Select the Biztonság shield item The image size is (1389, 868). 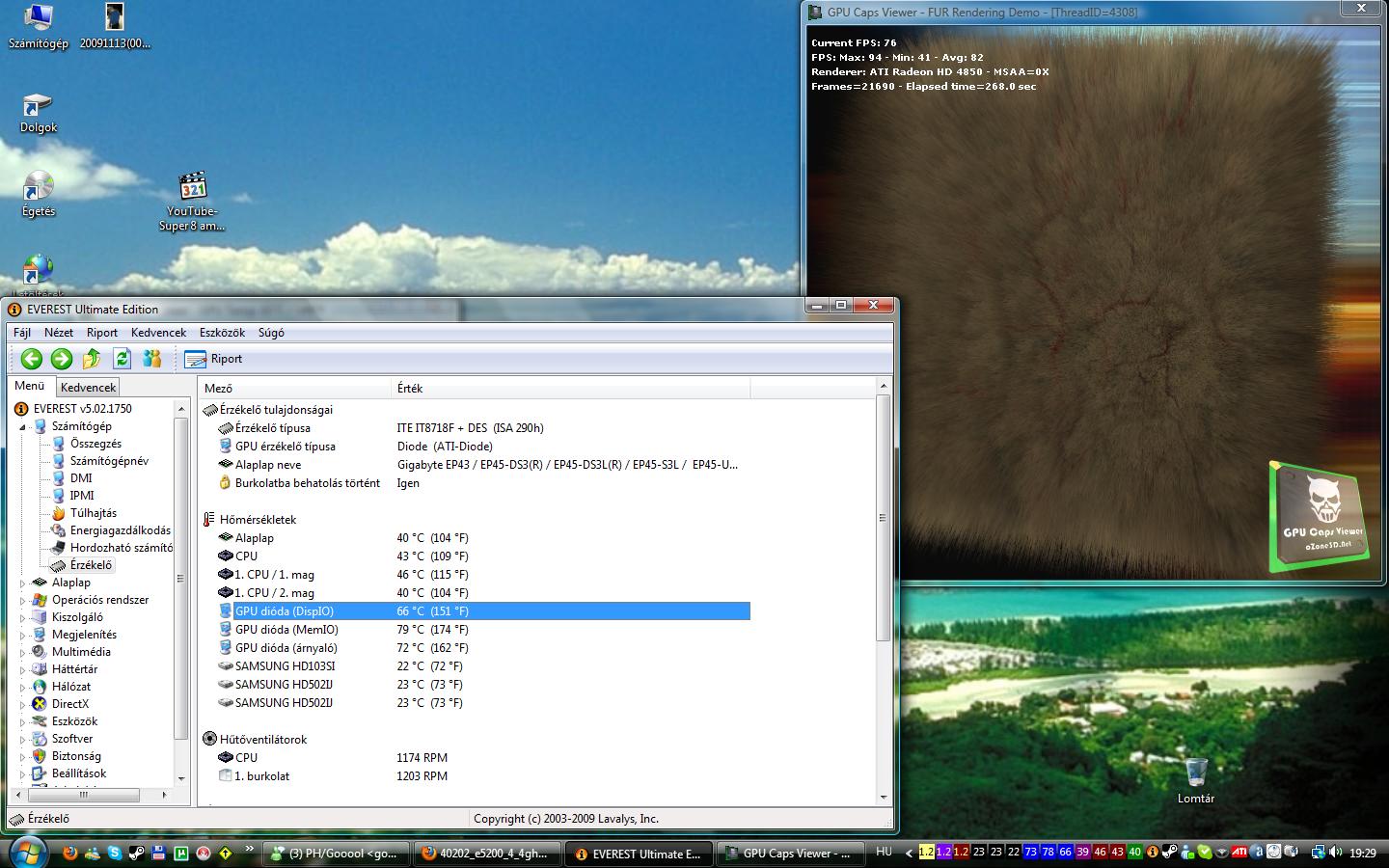tap(76, 756)
